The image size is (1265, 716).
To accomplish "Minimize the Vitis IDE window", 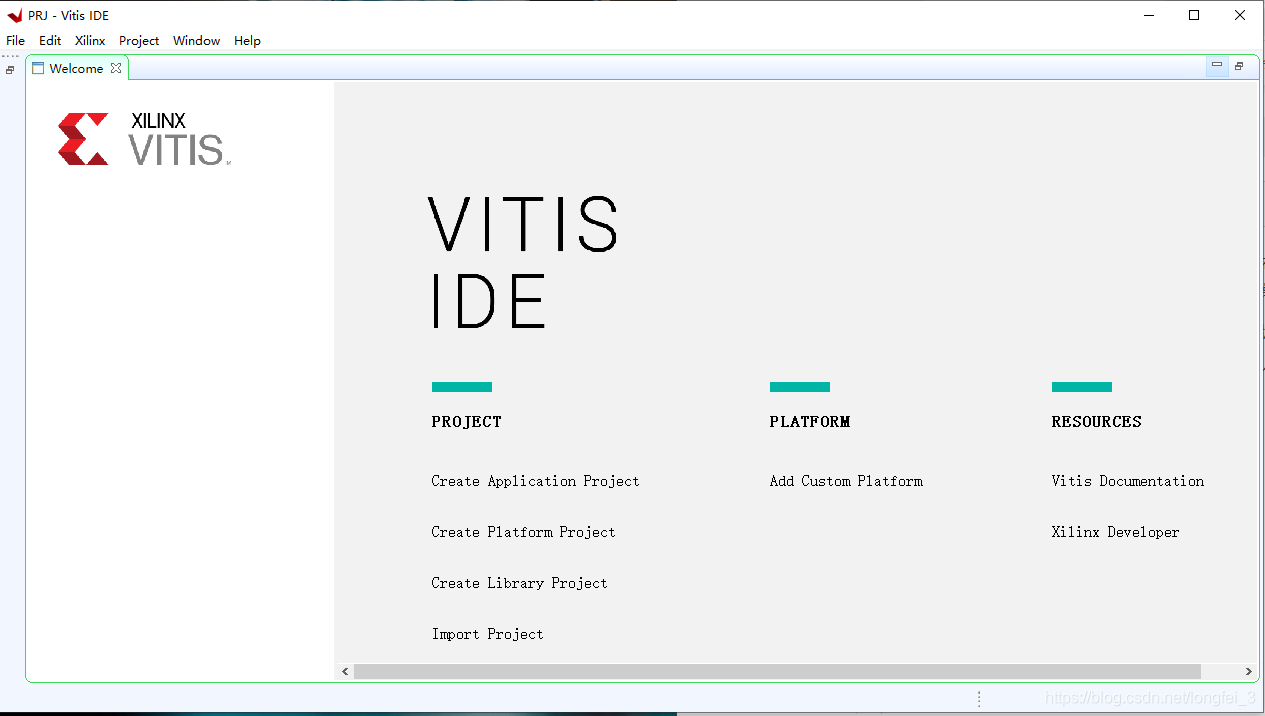I will [x=1148, y=15].
